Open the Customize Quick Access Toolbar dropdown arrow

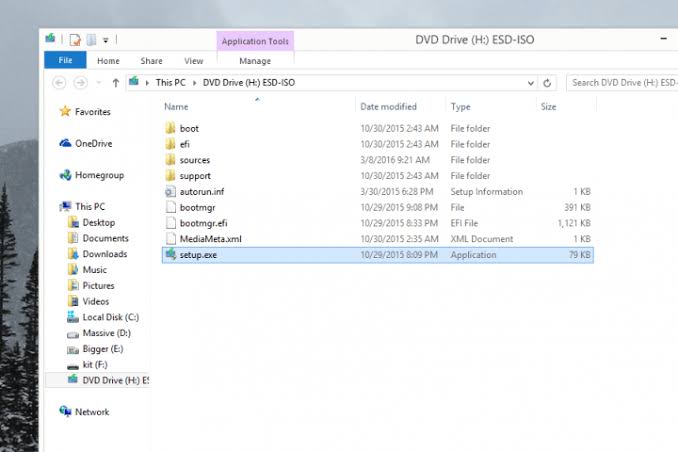(106, 40)
